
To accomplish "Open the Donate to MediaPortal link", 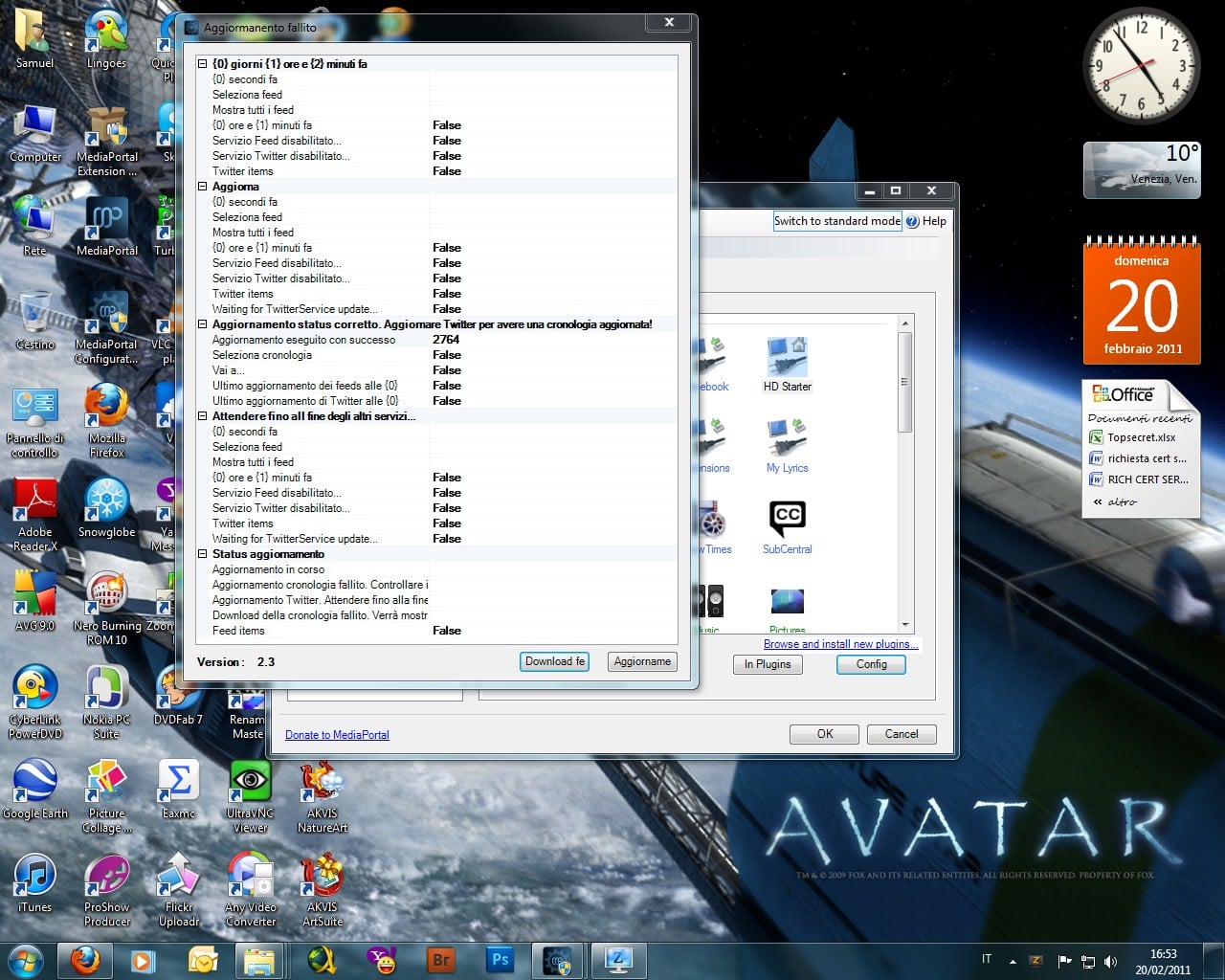I will click(x=337, y=735).
